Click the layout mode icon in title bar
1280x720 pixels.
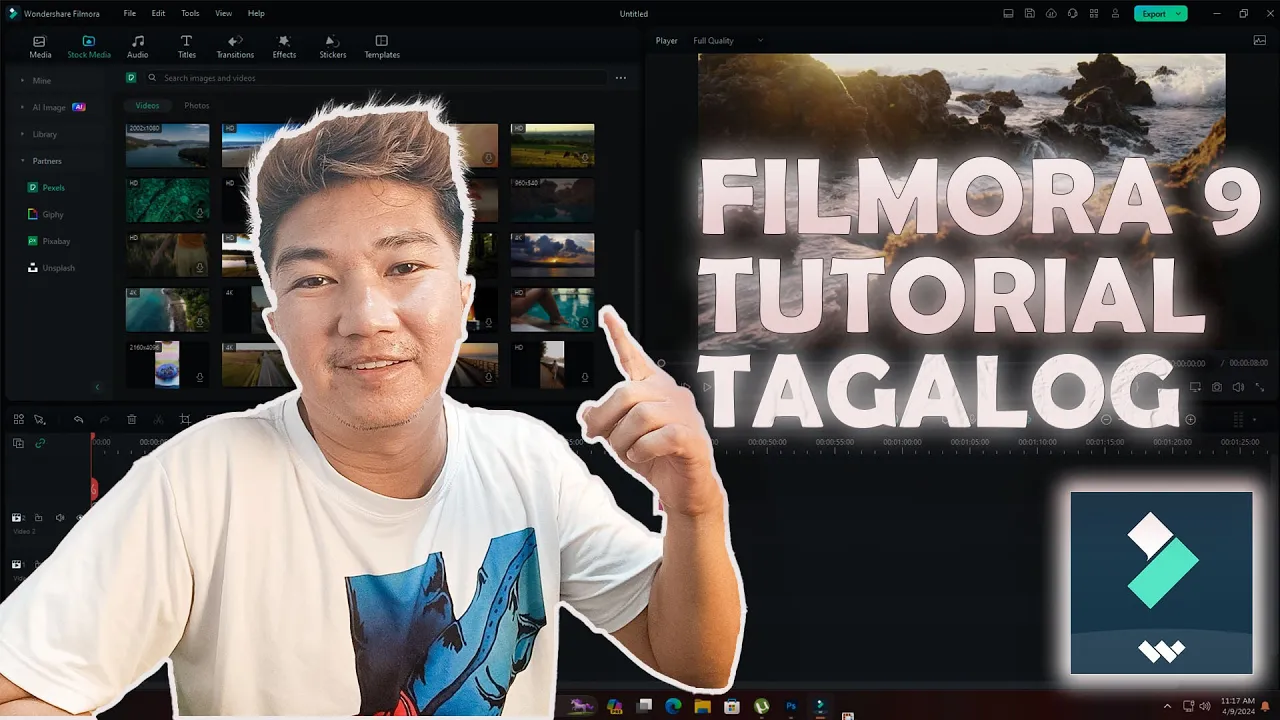click(x=1009, y=13)
